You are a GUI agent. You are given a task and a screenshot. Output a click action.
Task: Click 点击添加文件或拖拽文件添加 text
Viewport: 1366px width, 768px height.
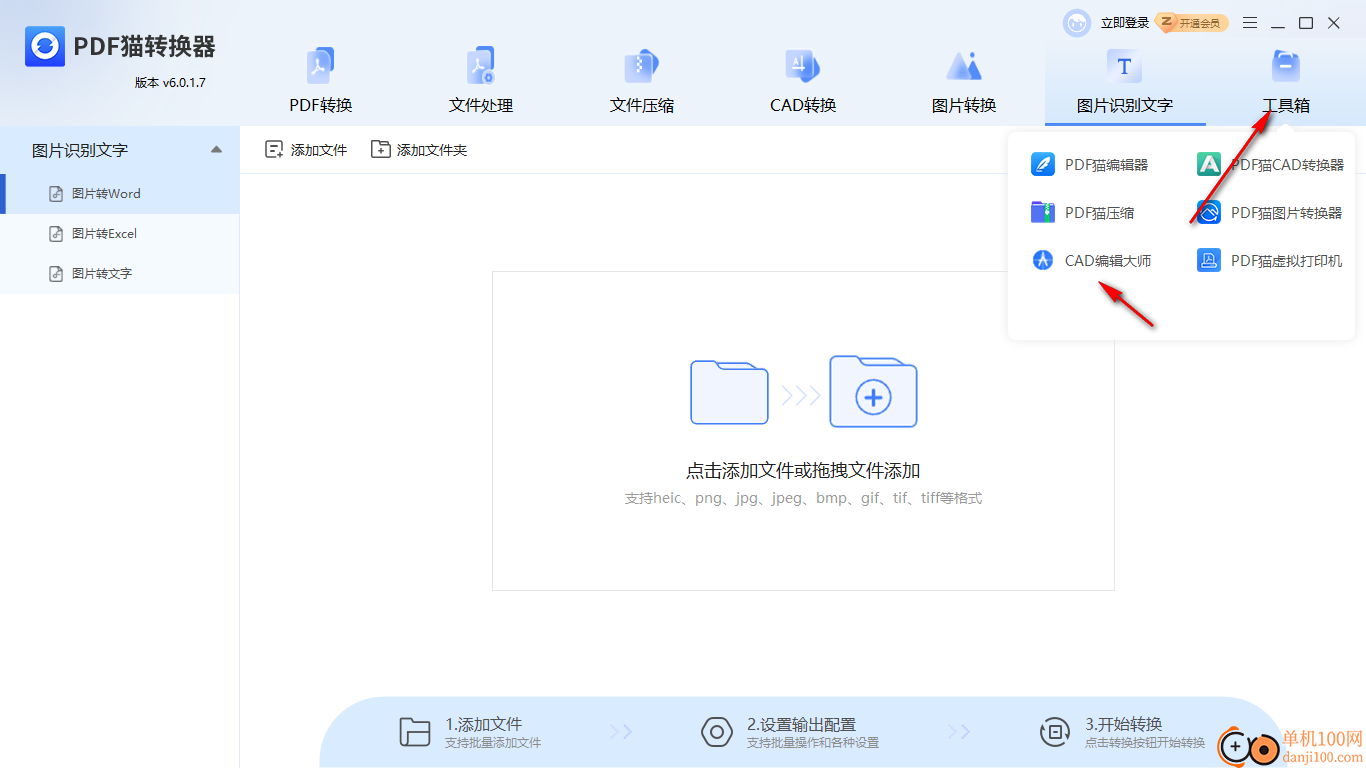[x=803, y=471]
